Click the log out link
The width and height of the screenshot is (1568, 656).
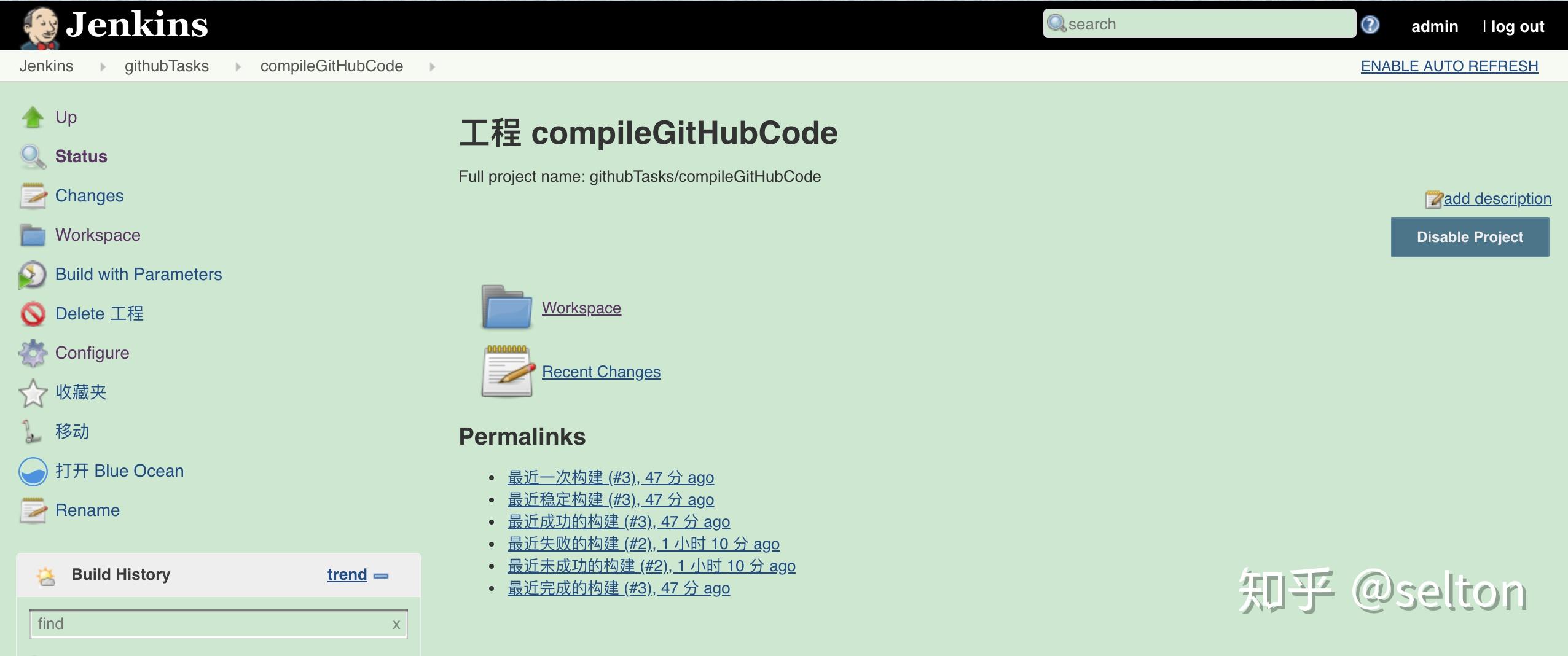(1518, 26)
